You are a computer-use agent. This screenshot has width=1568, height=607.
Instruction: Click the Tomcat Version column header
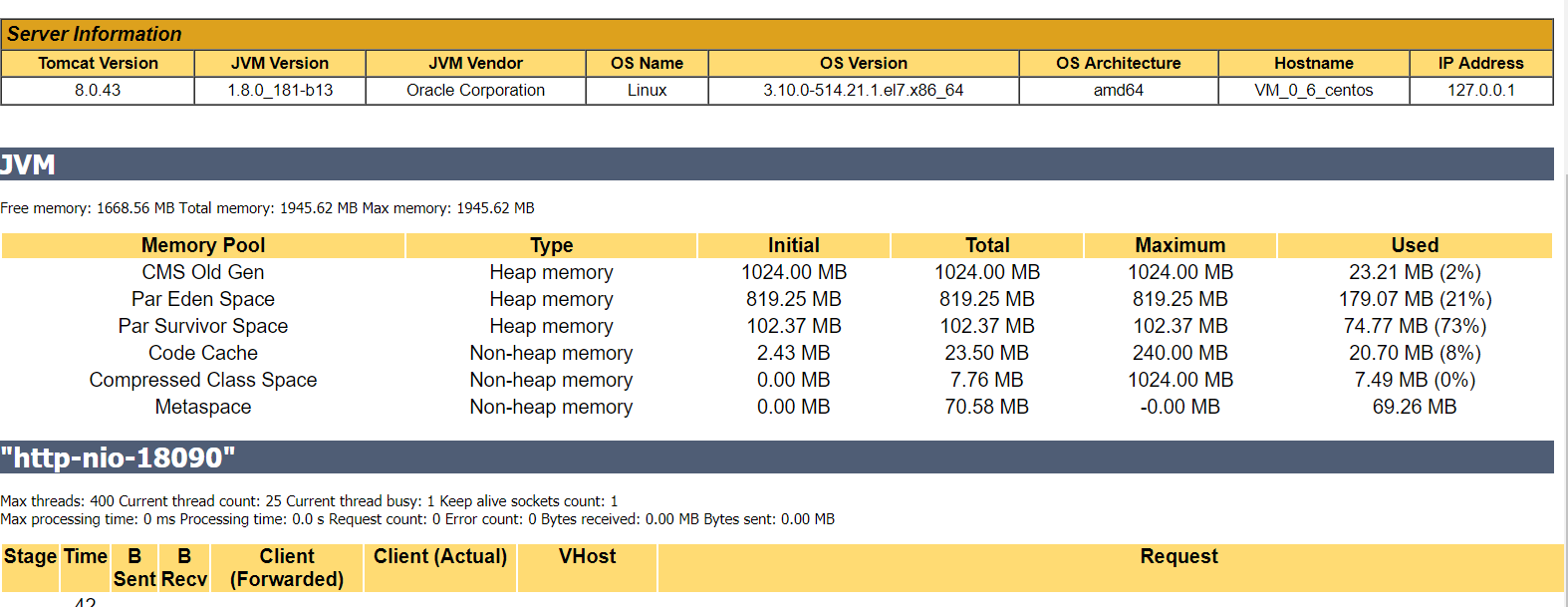[98, 63]
